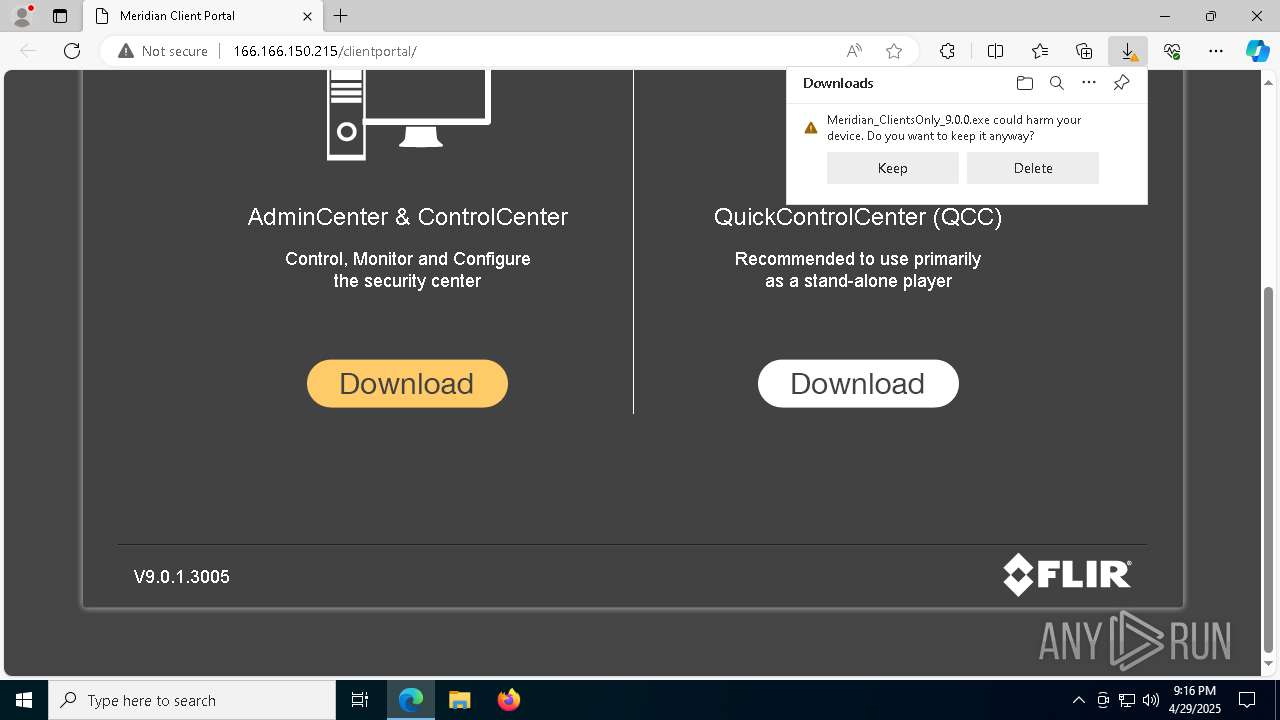Click the AdminCenter & ControlCenter heading

pos(408,217)
